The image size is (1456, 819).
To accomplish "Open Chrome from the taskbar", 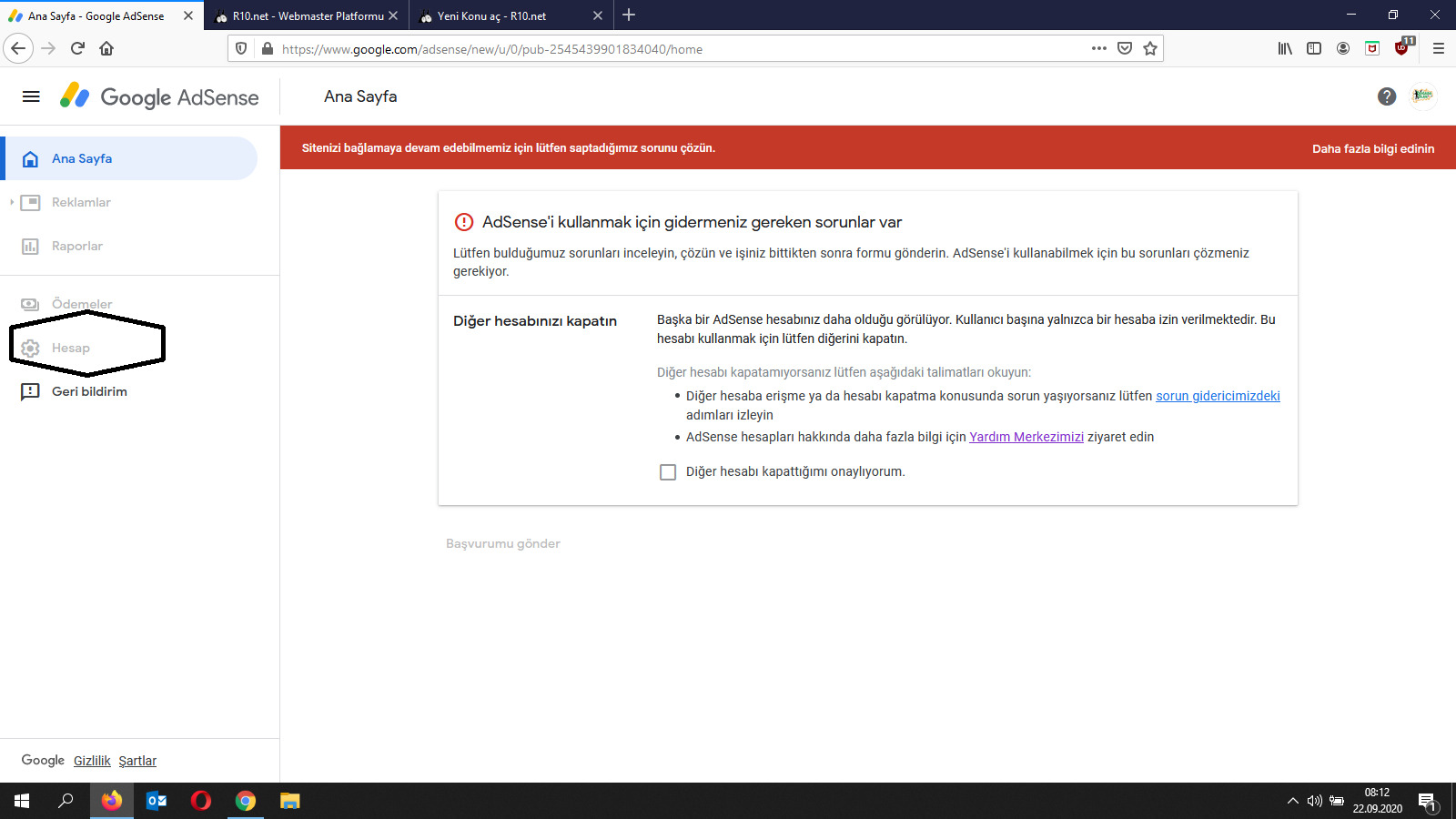I will tap(246, 801).
